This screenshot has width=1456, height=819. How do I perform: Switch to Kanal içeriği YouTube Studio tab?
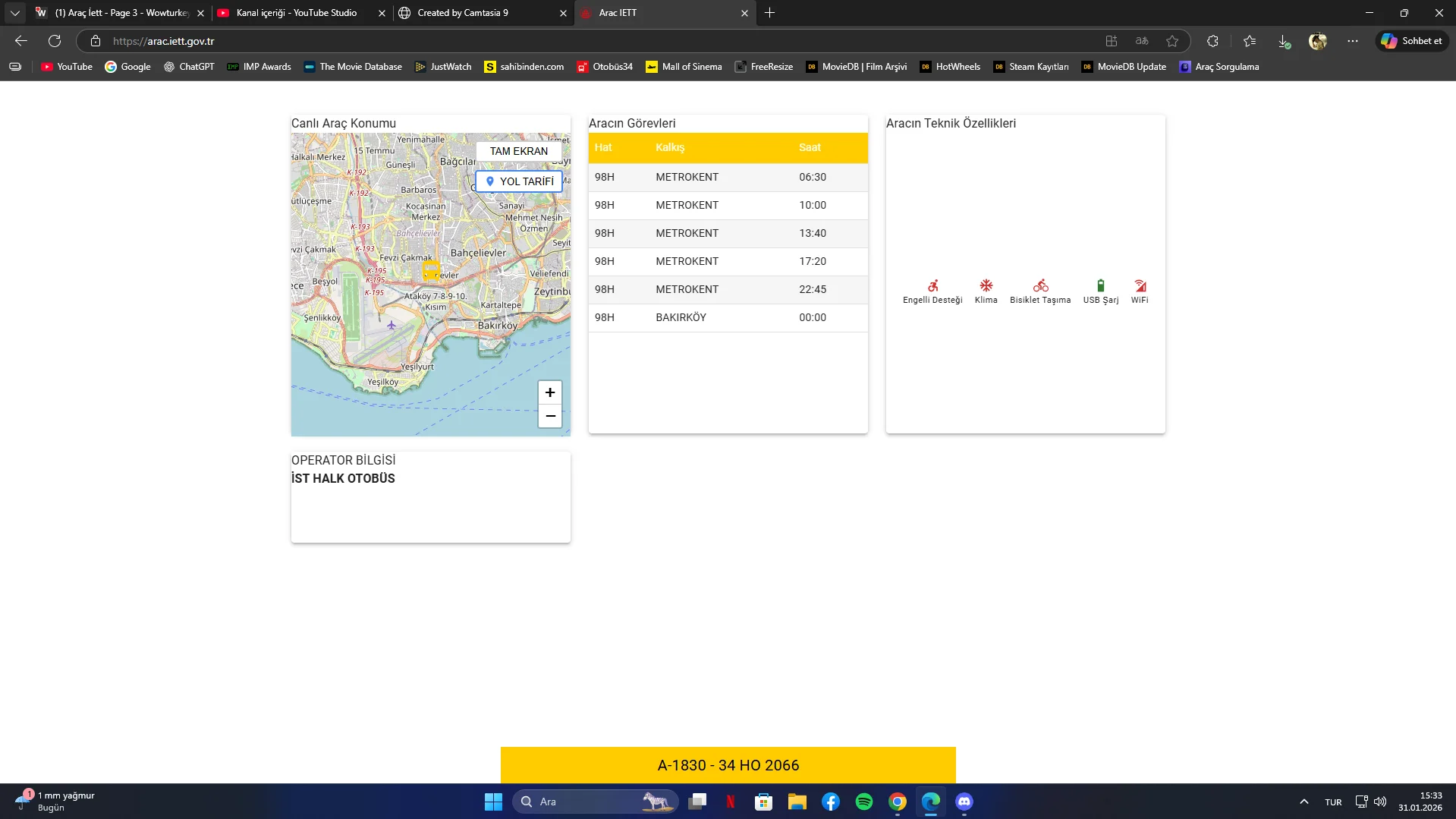[x=296, y=13]
